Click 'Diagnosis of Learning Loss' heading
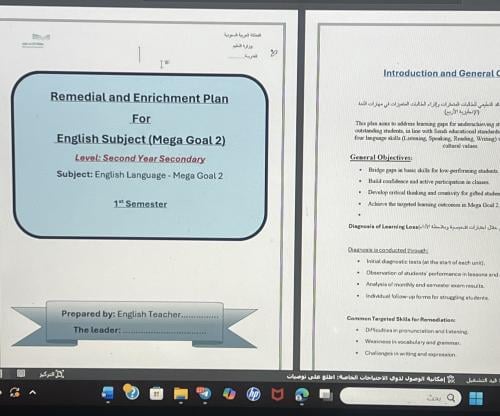 pos(383,227)
